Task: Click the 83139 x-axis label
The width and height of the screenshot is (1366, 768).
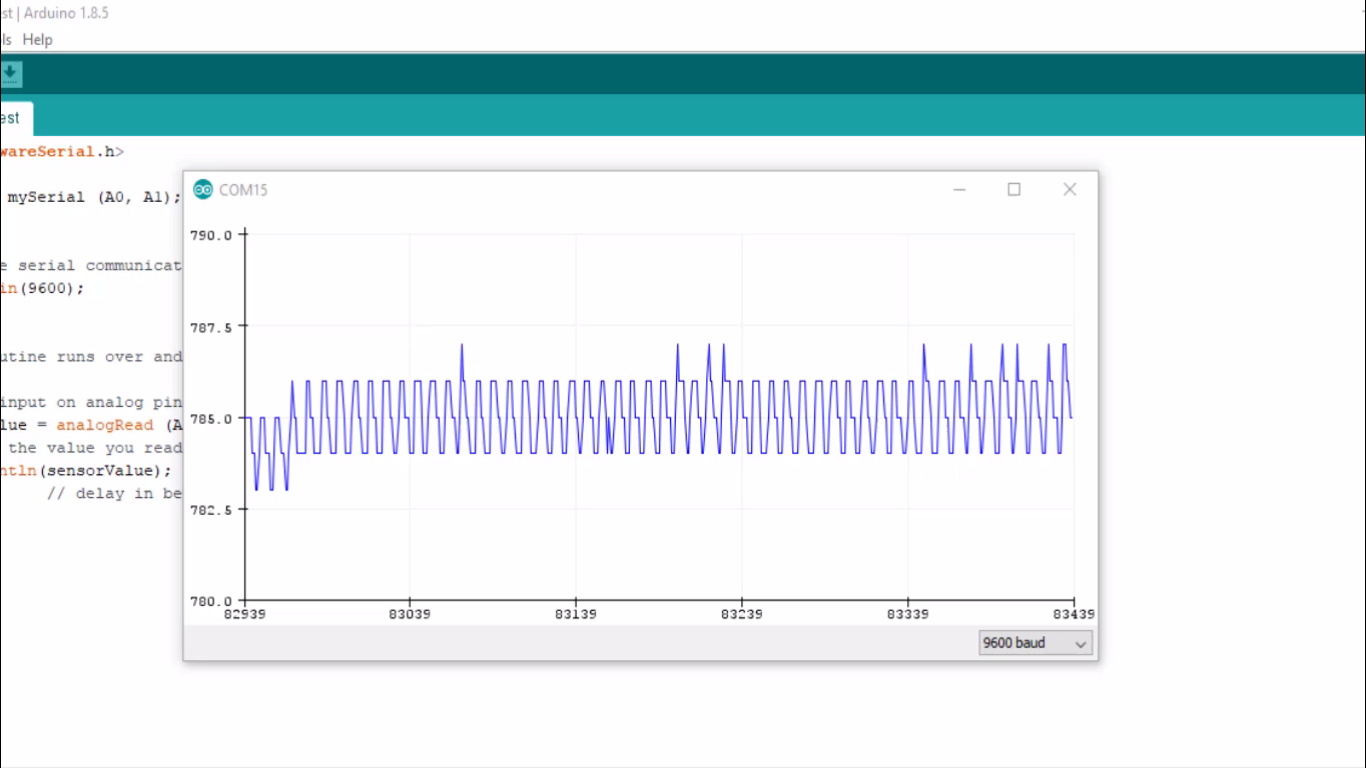Action: [x=575, y=614]
